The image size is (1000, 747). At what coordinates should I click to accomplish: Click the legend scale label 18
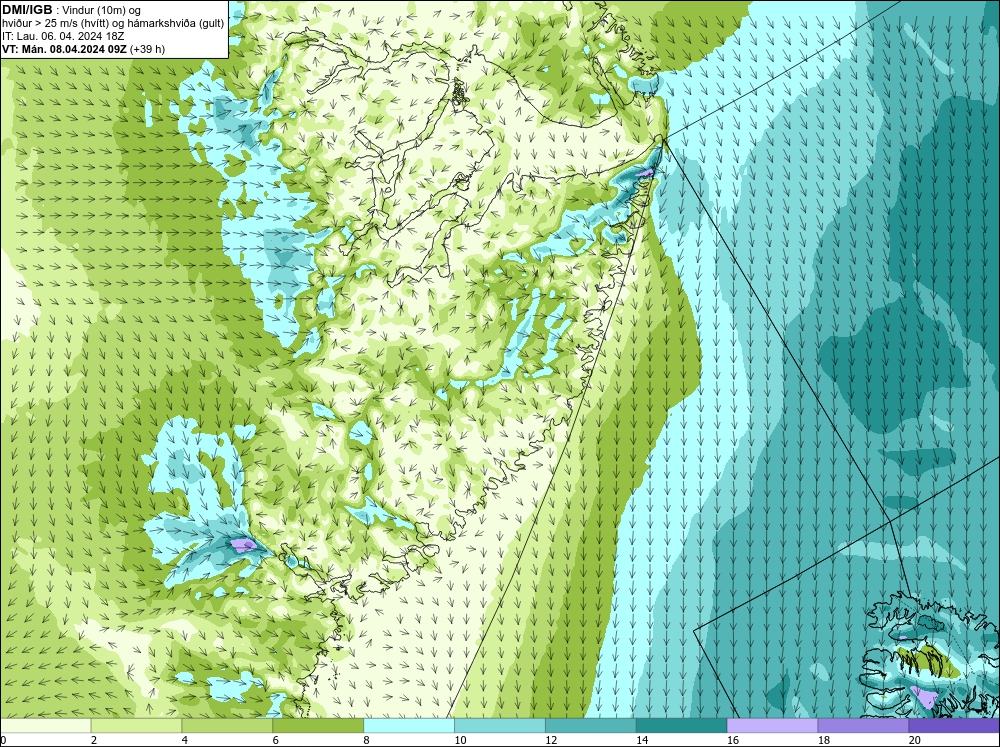click(x=824, y=740)
